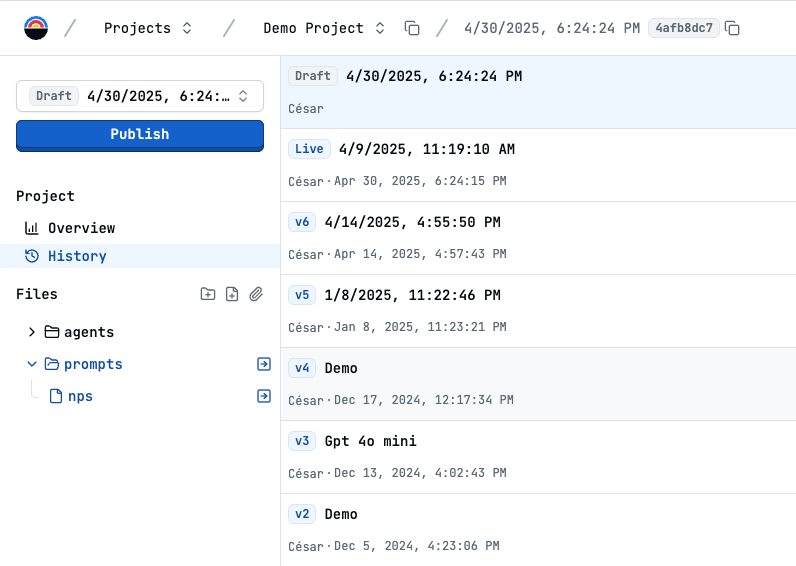Click the app logo in header
The height and width of the screenshot is (566, 796).
tap(36, 28)
